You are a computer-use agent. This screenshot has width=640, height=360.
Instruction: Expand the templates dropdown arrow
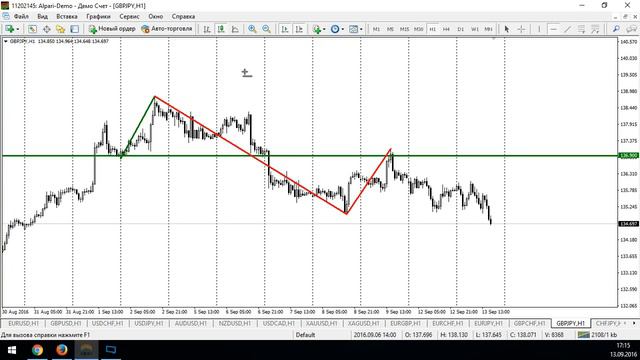[x=361, y=29]
